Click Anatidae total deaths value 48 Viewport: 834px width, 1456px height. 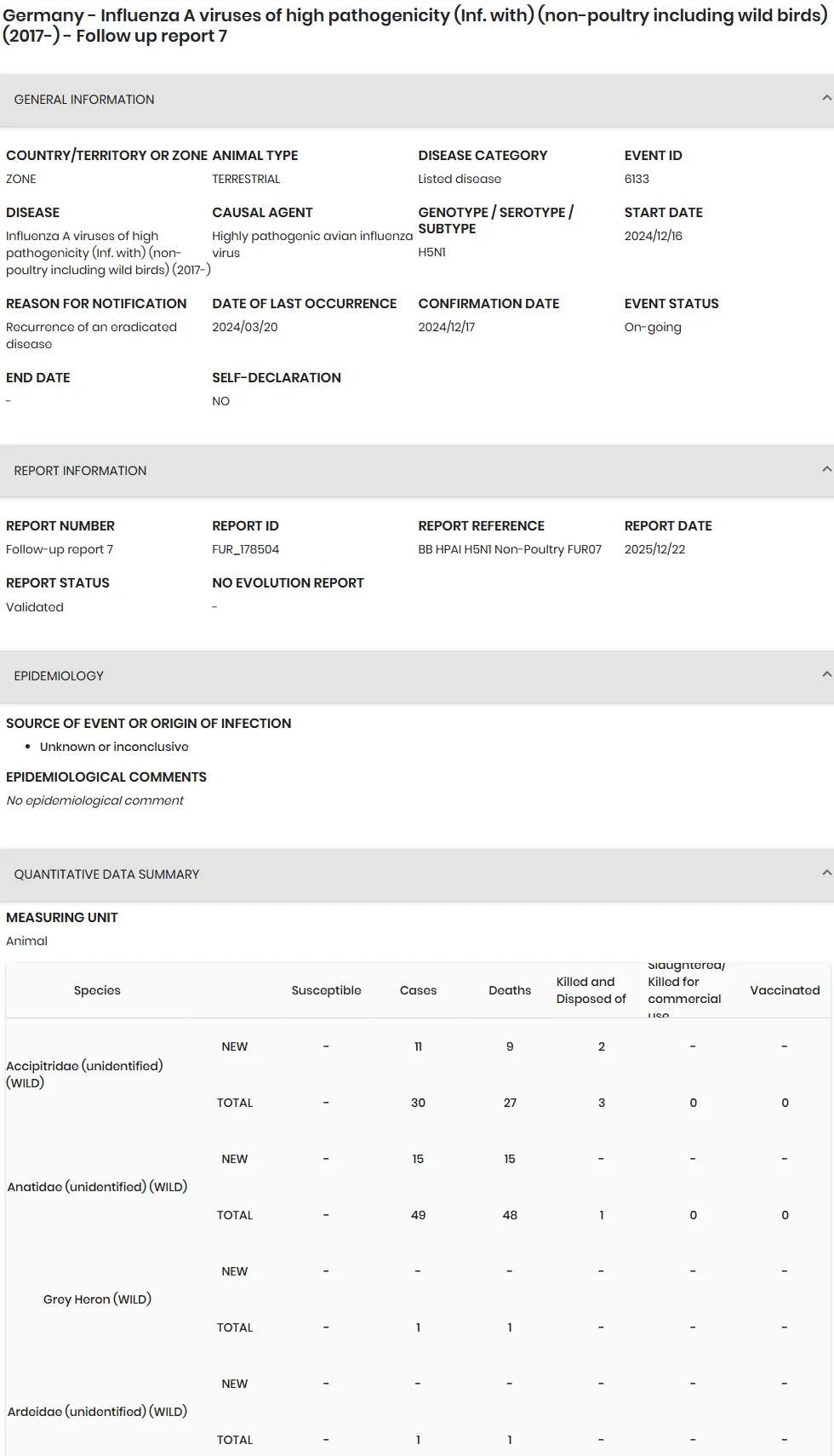click(x=510, y=1215)
